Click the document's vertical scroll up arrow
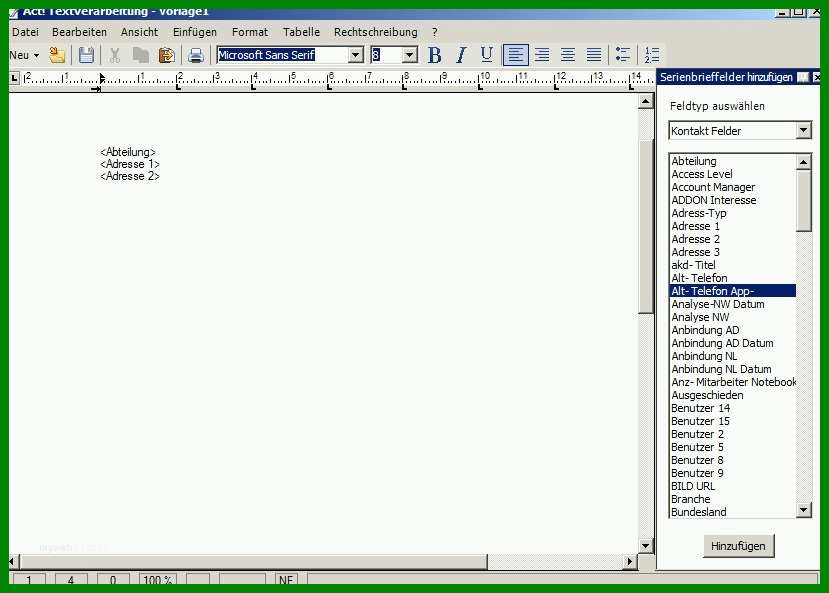 point(646,101)
